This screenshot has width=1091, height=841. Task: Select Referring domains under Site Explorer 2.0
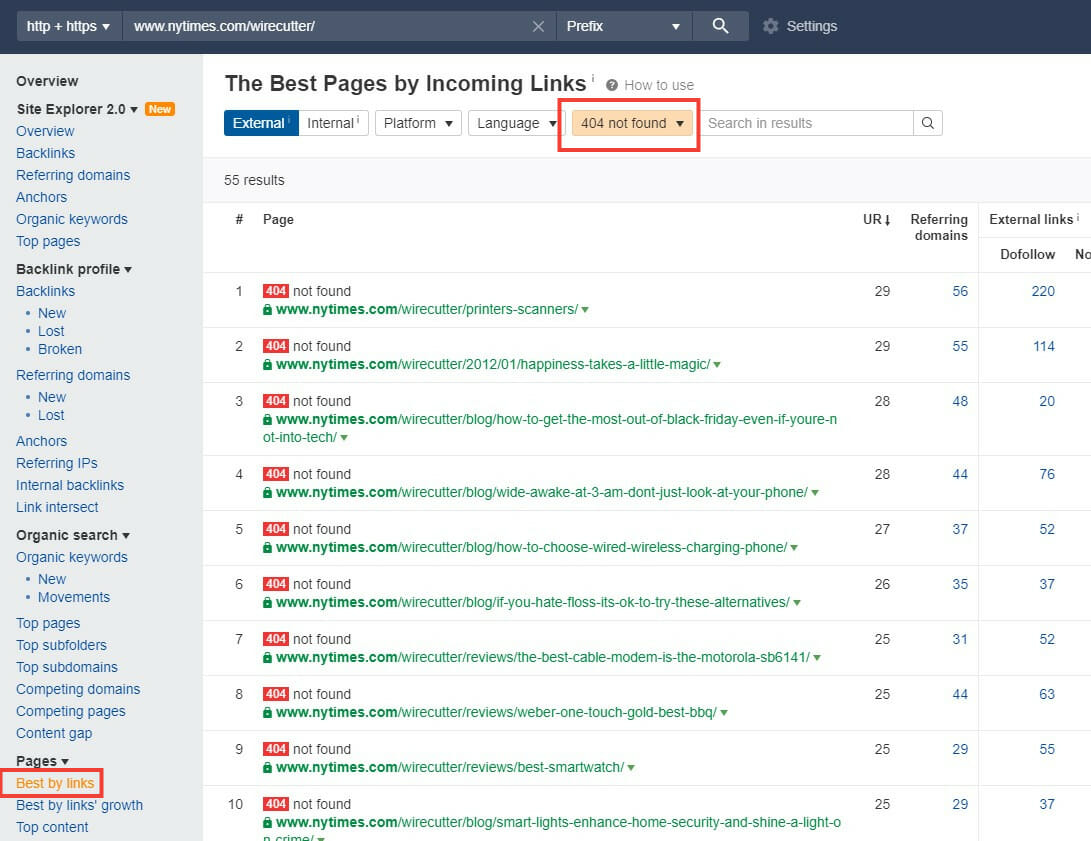(73, 175)
